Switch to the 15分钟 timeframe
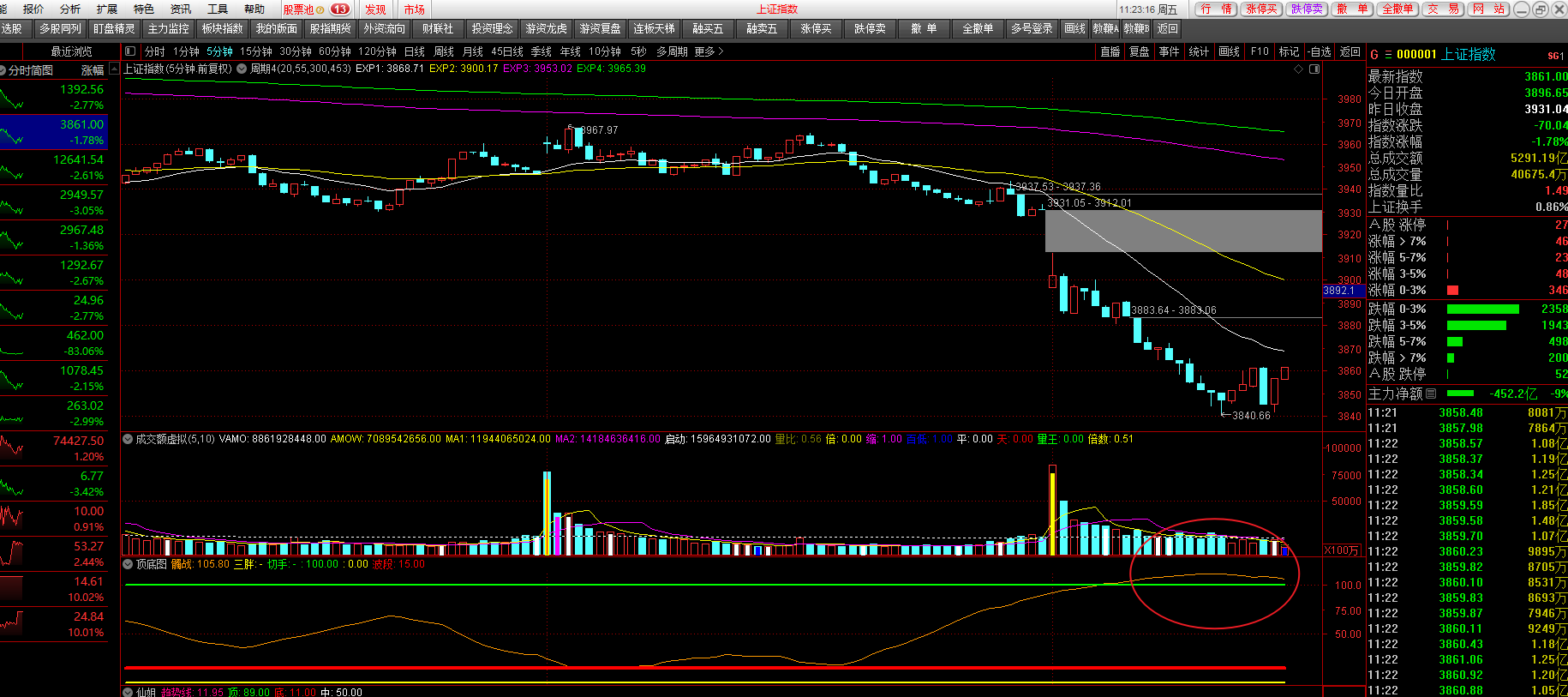The width and height of the screenshot is (1568, 697). 256,51
